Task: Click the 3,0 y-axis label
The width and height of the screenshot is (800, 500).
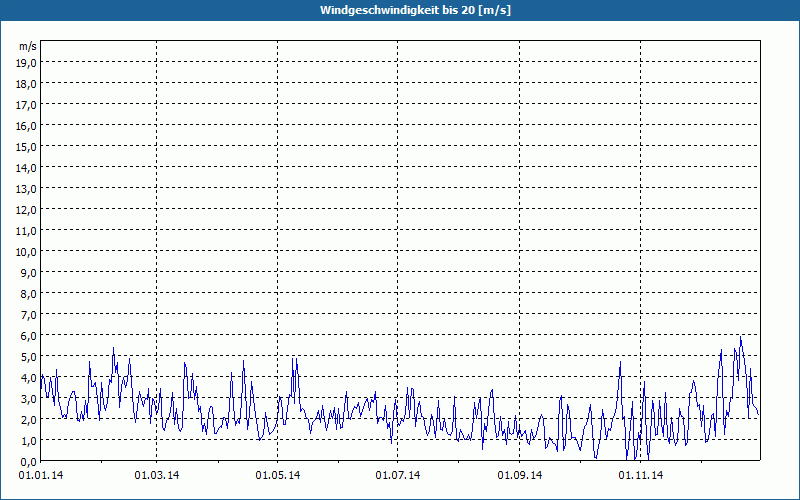Action: [29, 398]
